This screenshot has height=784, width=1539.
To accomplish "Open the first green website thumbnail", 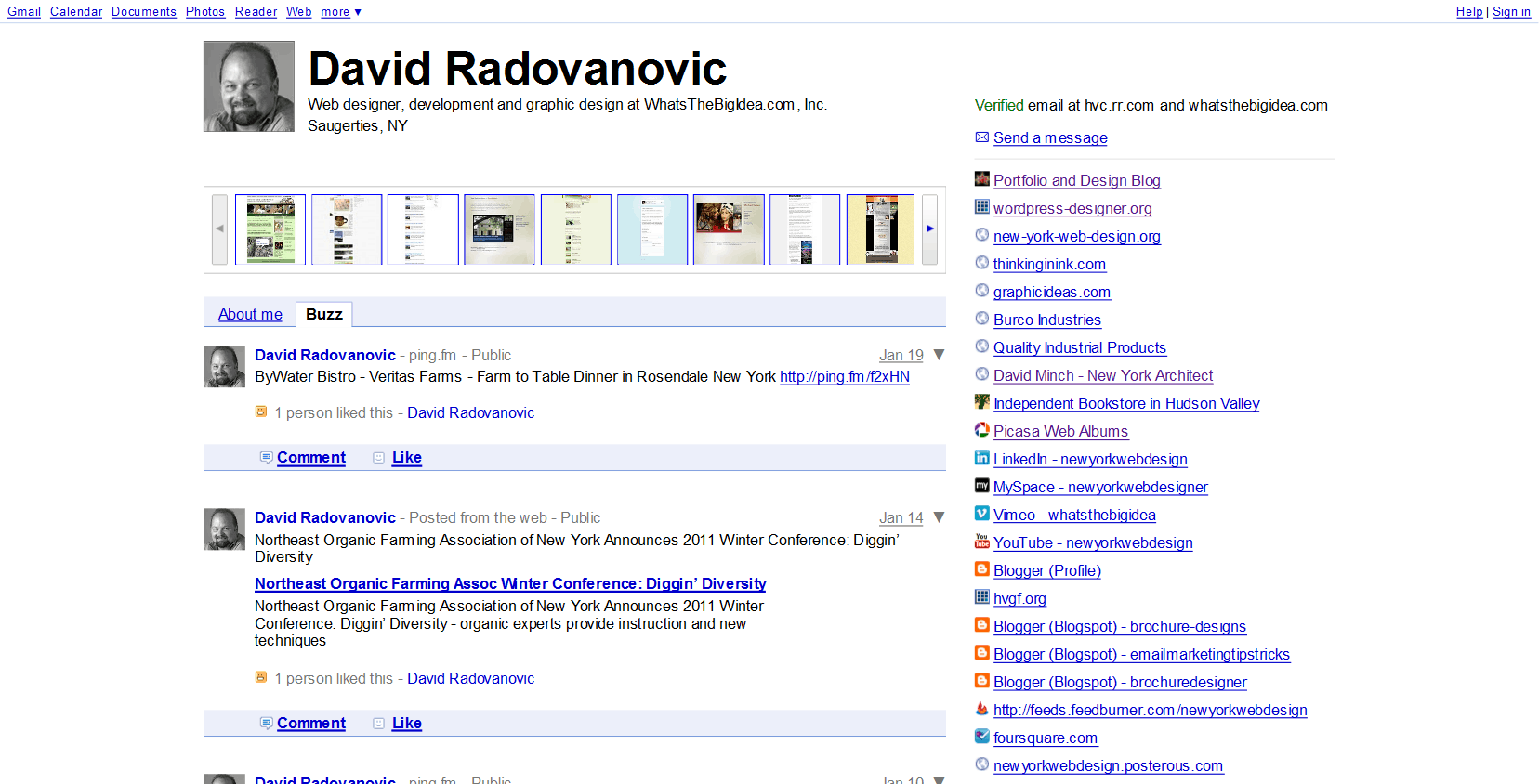I will pos(270,229).
